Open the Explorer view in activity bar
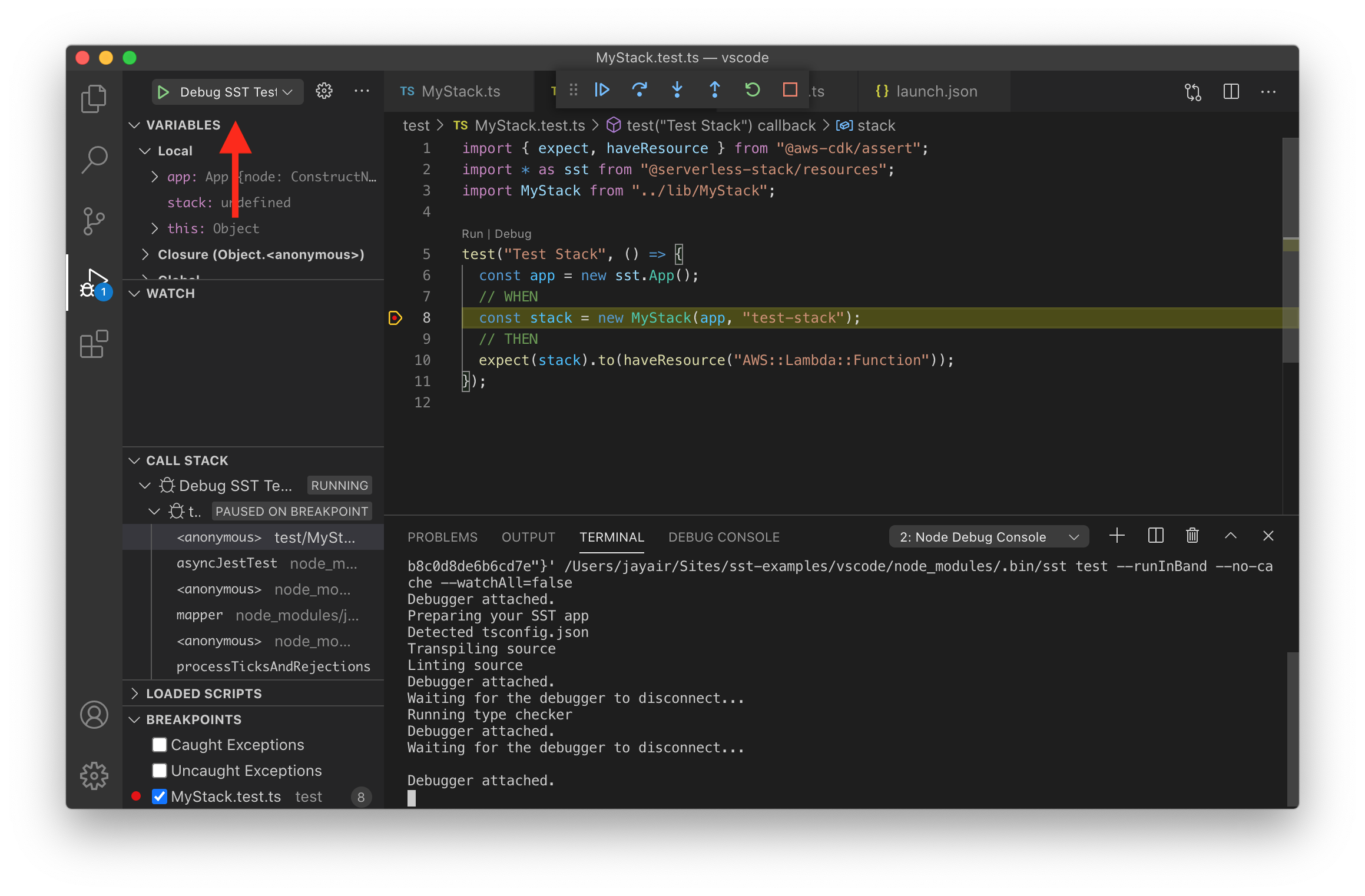This screenshot has height=896, width=1365. click(94, 98)
